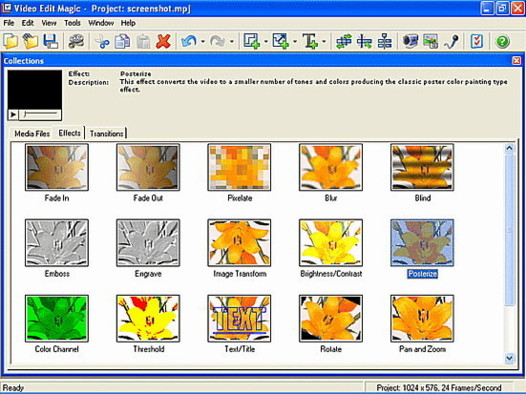Open the Edit menu
This screenshot has height=394, width=526.
click(28, 23)
